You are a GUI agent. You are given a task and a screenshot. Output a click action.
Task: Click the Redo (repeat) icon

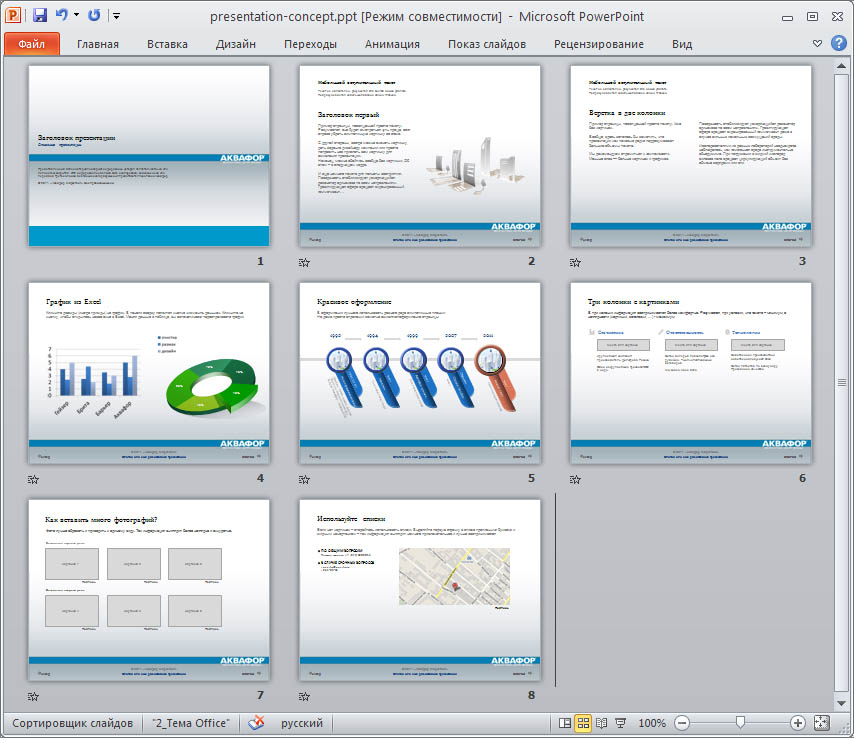tap(94, 16)
